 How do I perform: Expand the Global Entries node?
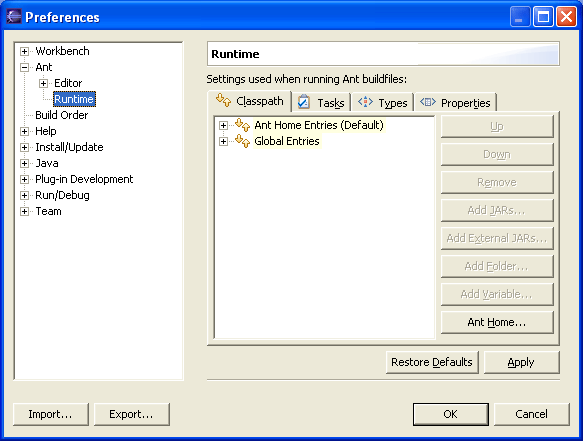click(x=223, y=141)
